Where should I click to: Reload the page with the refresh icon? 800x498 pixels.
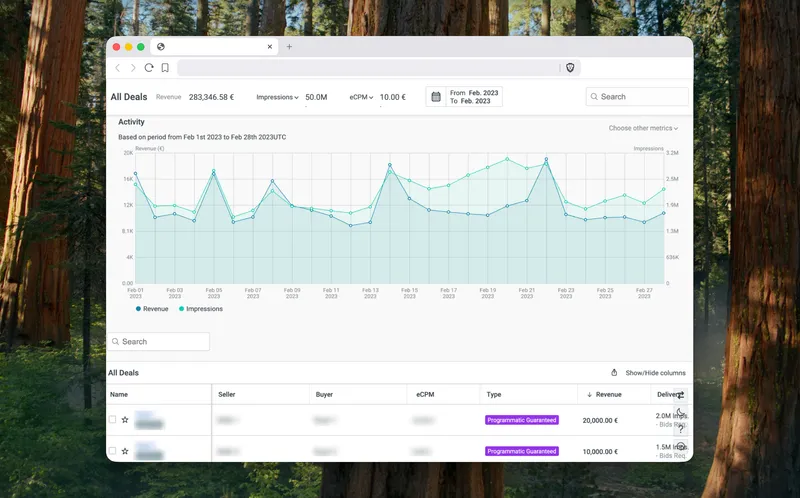pyautogui.click(x=149, y=68)
